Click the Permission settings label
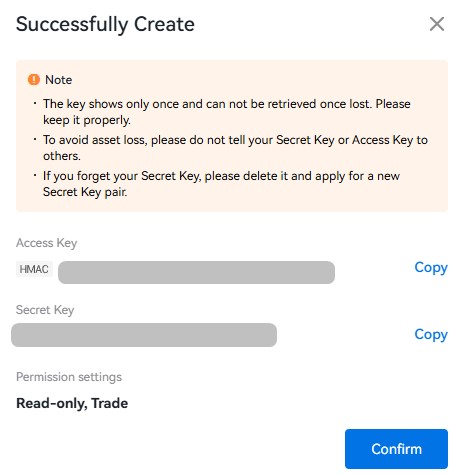The width and height of the screenshot is (466, 474). tap(69, 377)
